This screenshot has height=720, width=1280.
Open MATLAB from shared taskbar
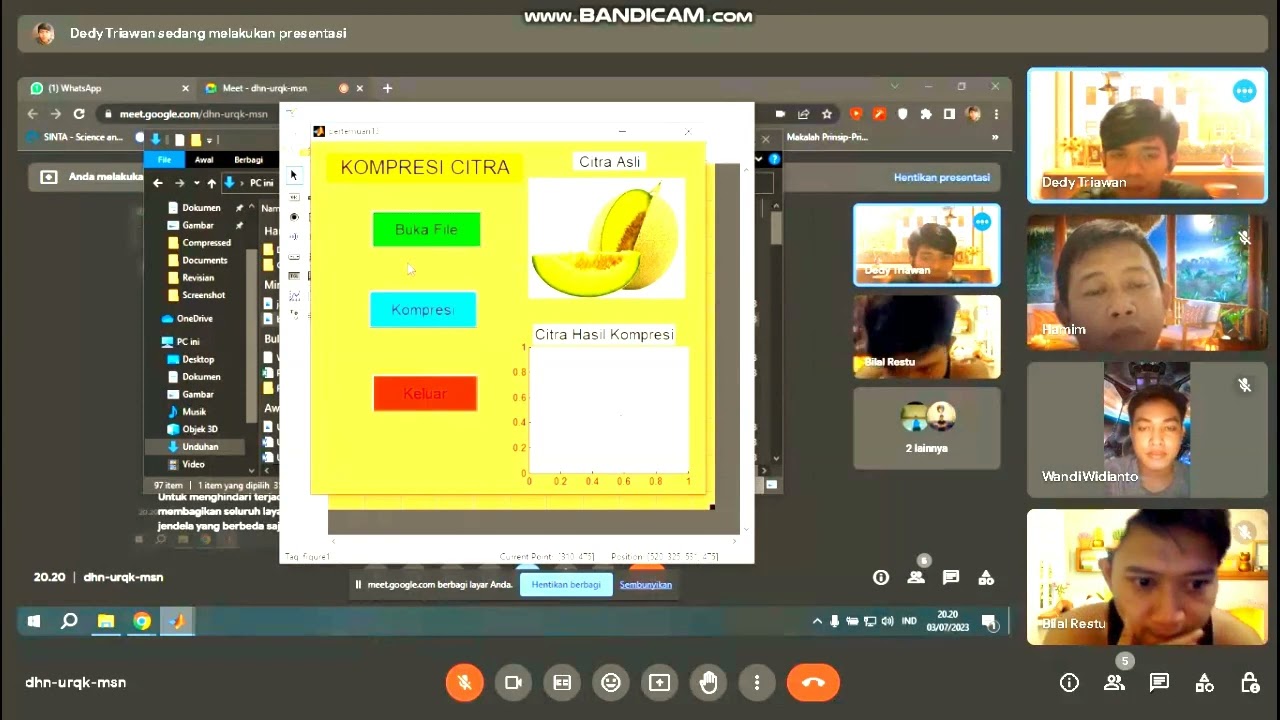[178, 621]
